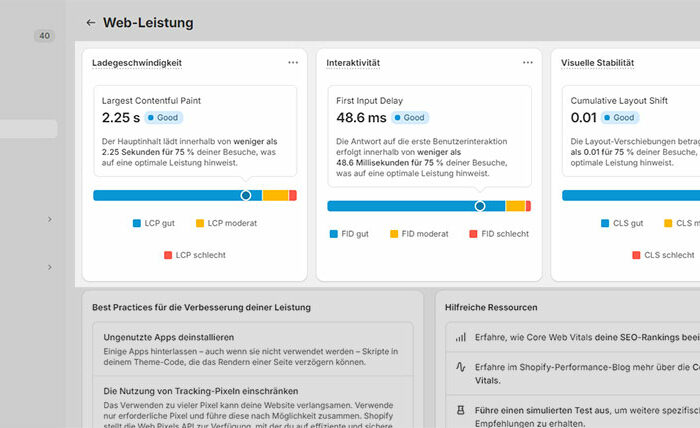Image resolution: width=700 pixels, height=428 pixels.
Task: Click the Interaktivität card title
Action: click(x=353, y=63)
